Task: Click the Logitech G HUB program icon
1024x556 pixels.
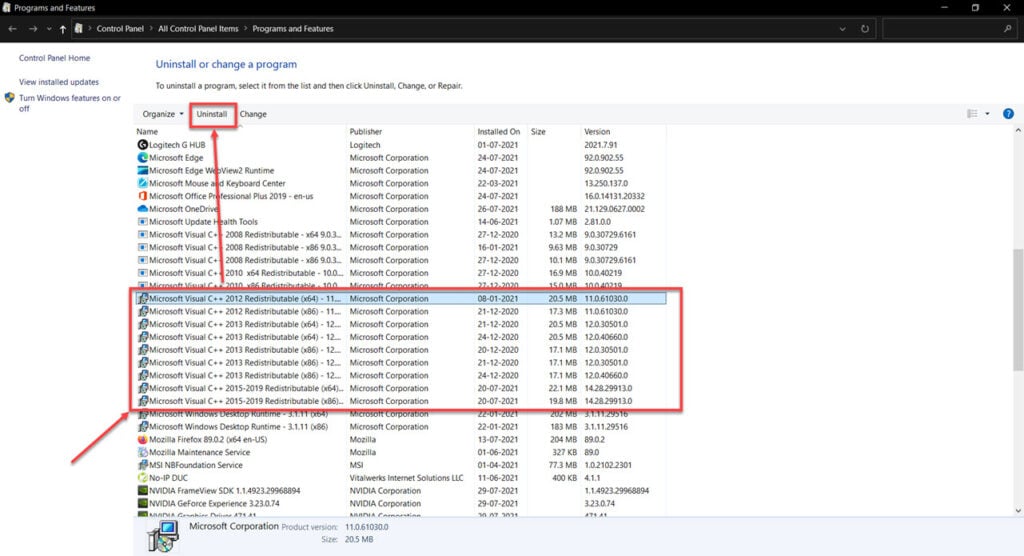Action: coord(142,145)
